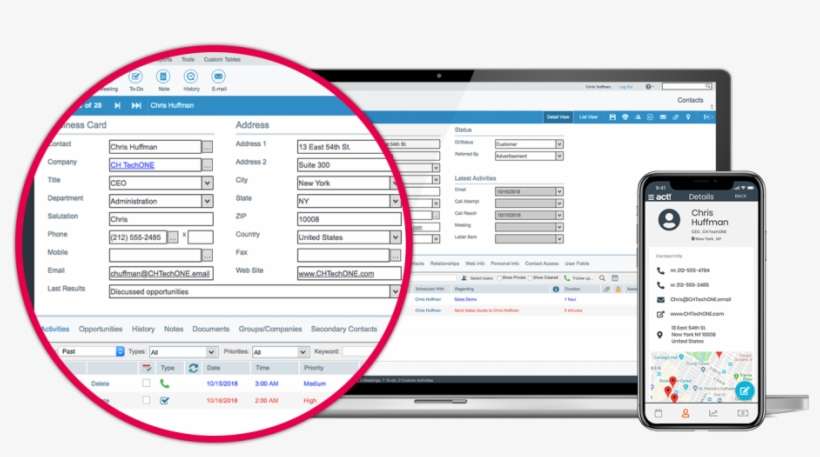This screenshot has height=457, width=820.
Task: Click green phone call icon in 10/15/2018 row
Action: tap(165, 383)
